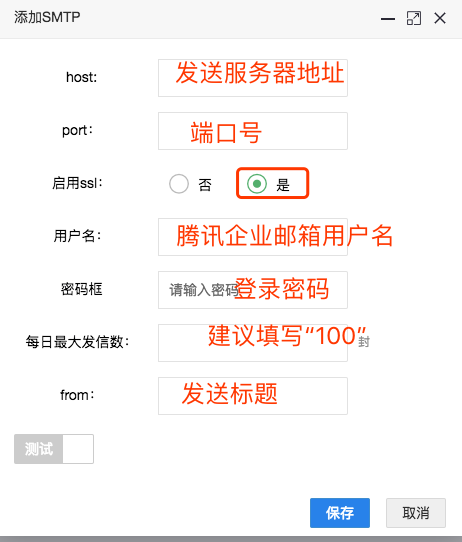This screenshot has width=462, height=542.
Task: Minimize the 添加SMTP dialog
Action: point(388,19)
